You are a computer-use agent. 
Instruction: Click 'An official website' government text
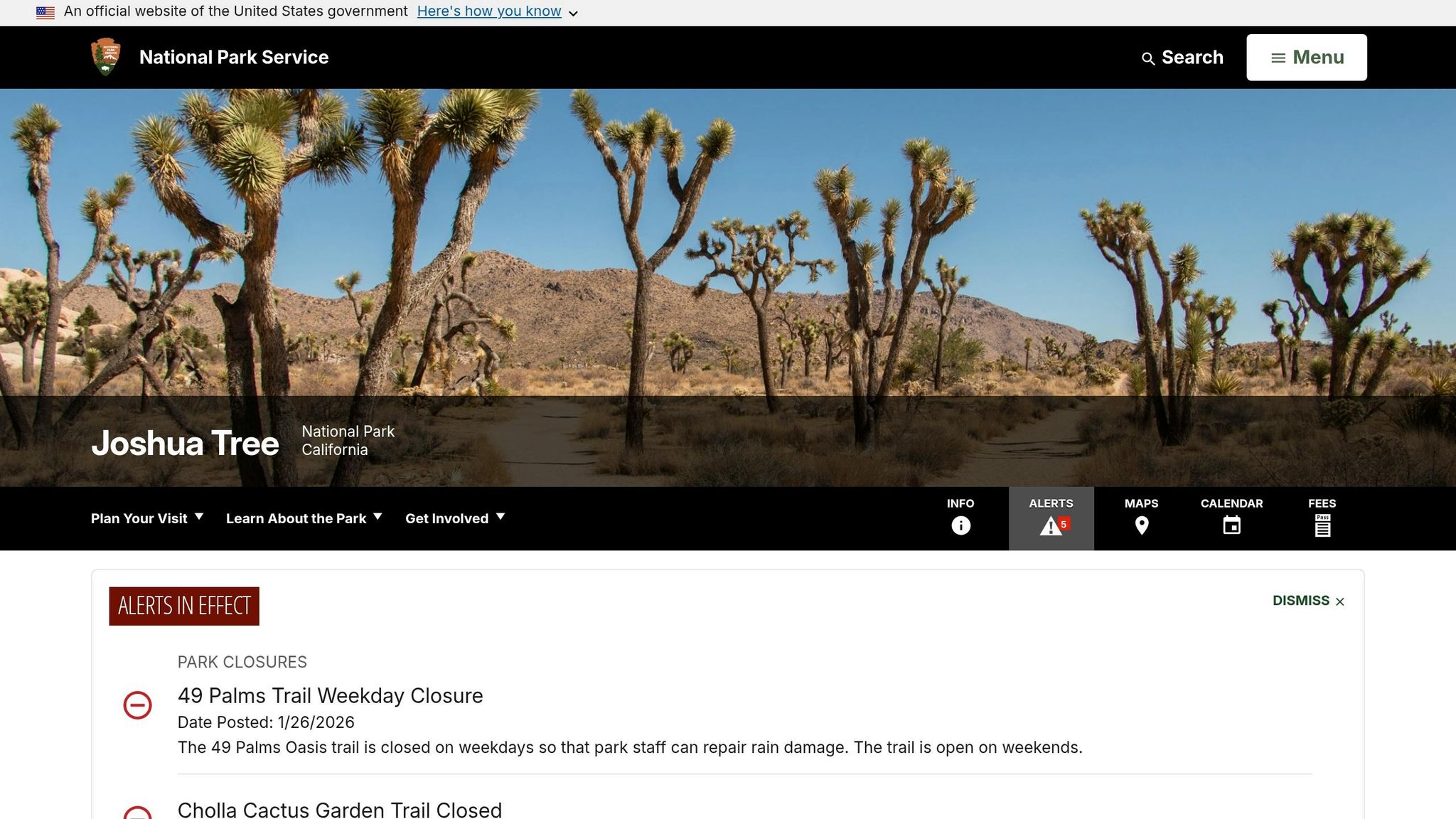point(236,11)
